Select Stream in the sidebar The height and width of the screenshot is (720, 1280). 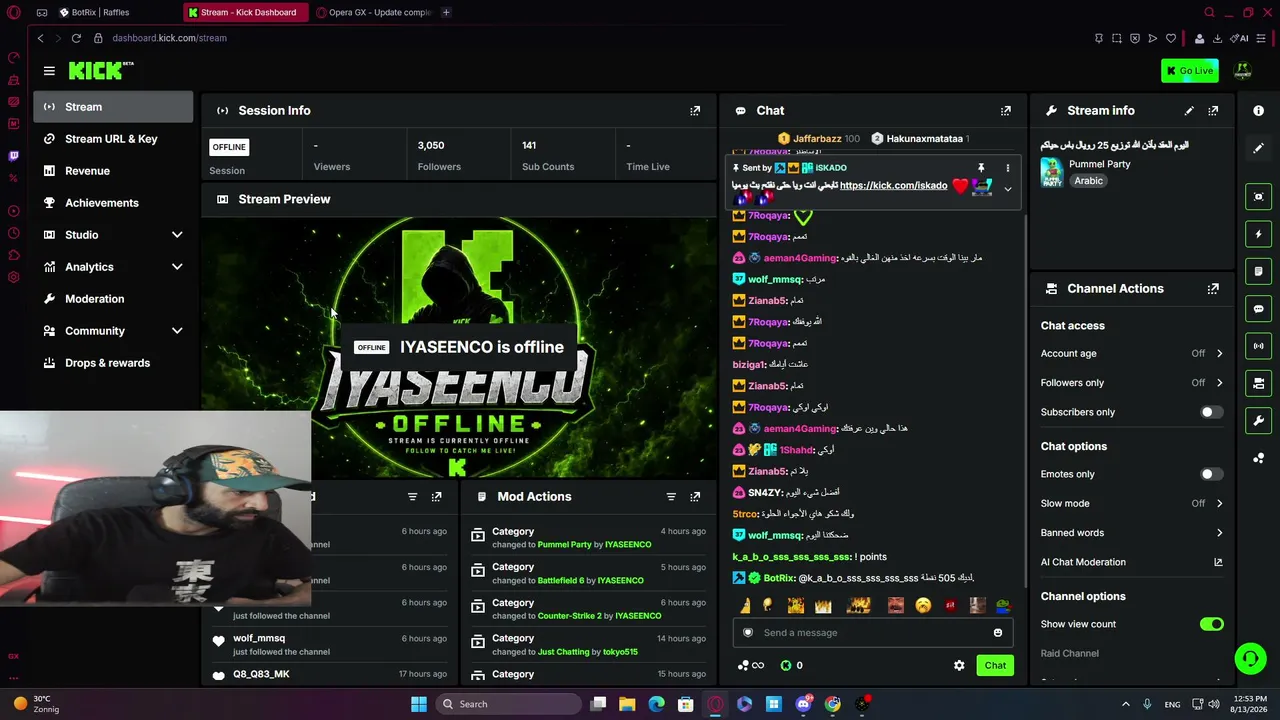click(x=113, y=107)
